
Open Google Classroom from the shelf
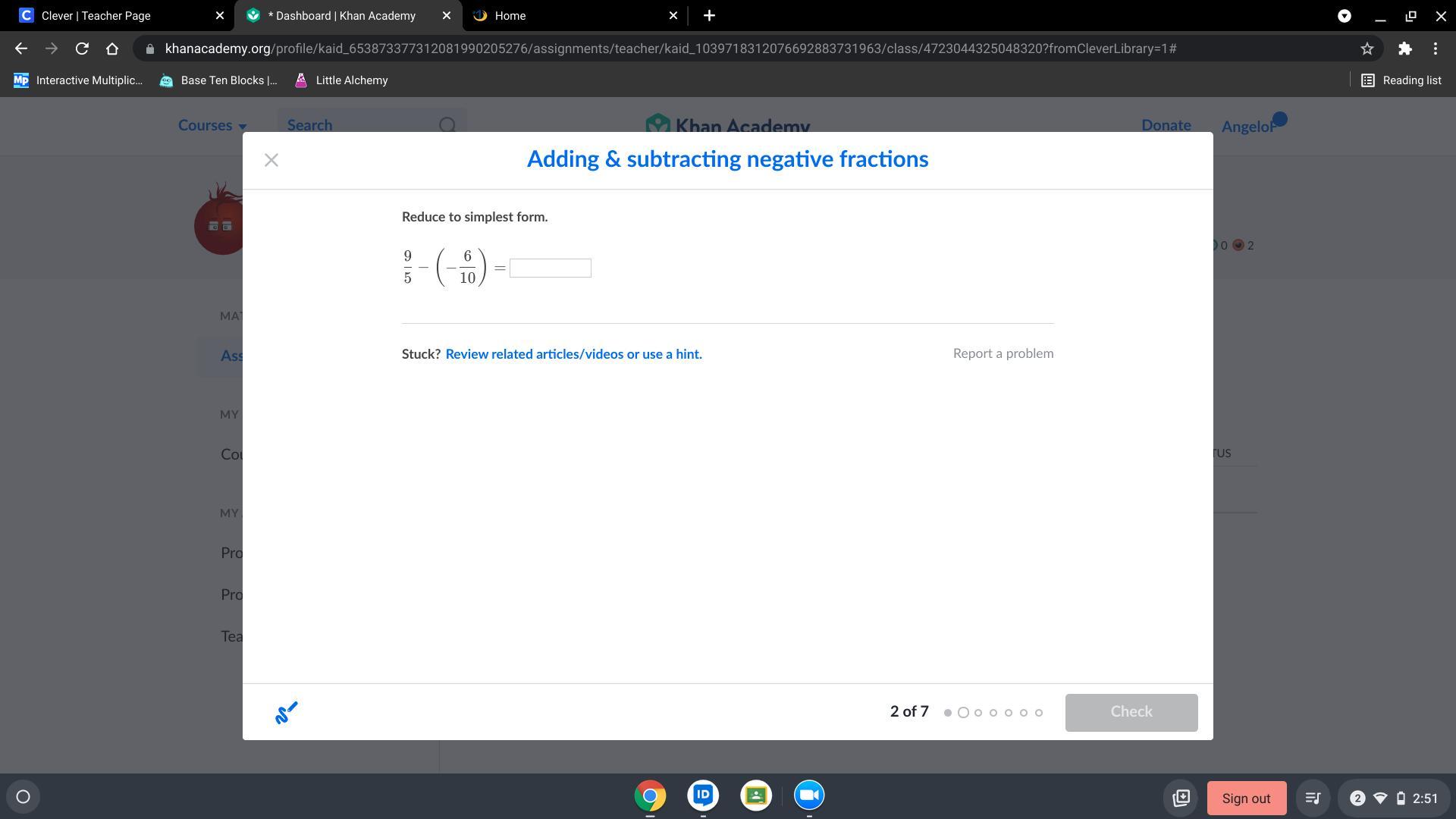point(756,795)
